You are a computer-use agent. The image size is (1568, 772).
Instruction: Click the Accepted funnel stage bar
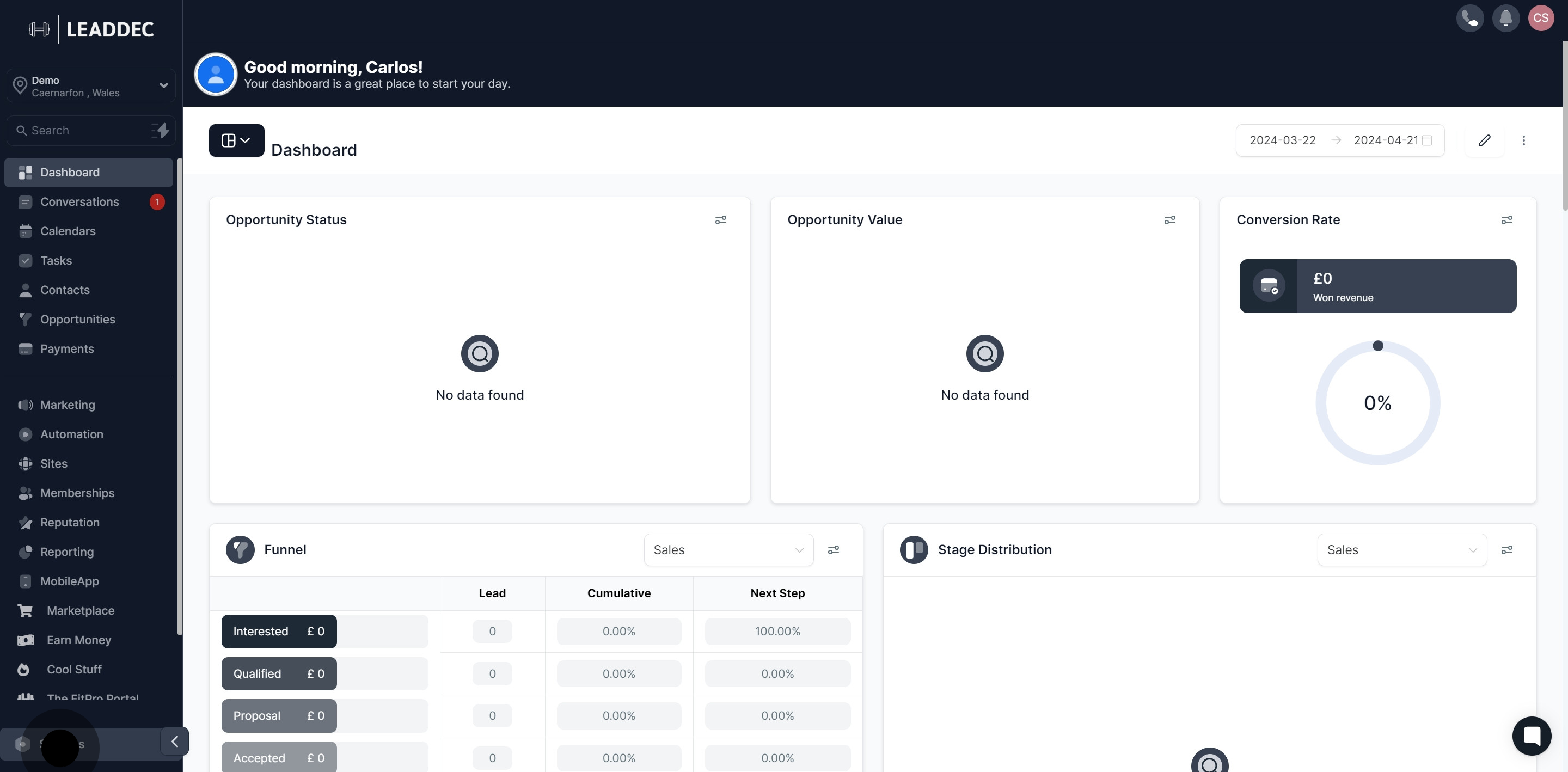click(x=279, y=757)
